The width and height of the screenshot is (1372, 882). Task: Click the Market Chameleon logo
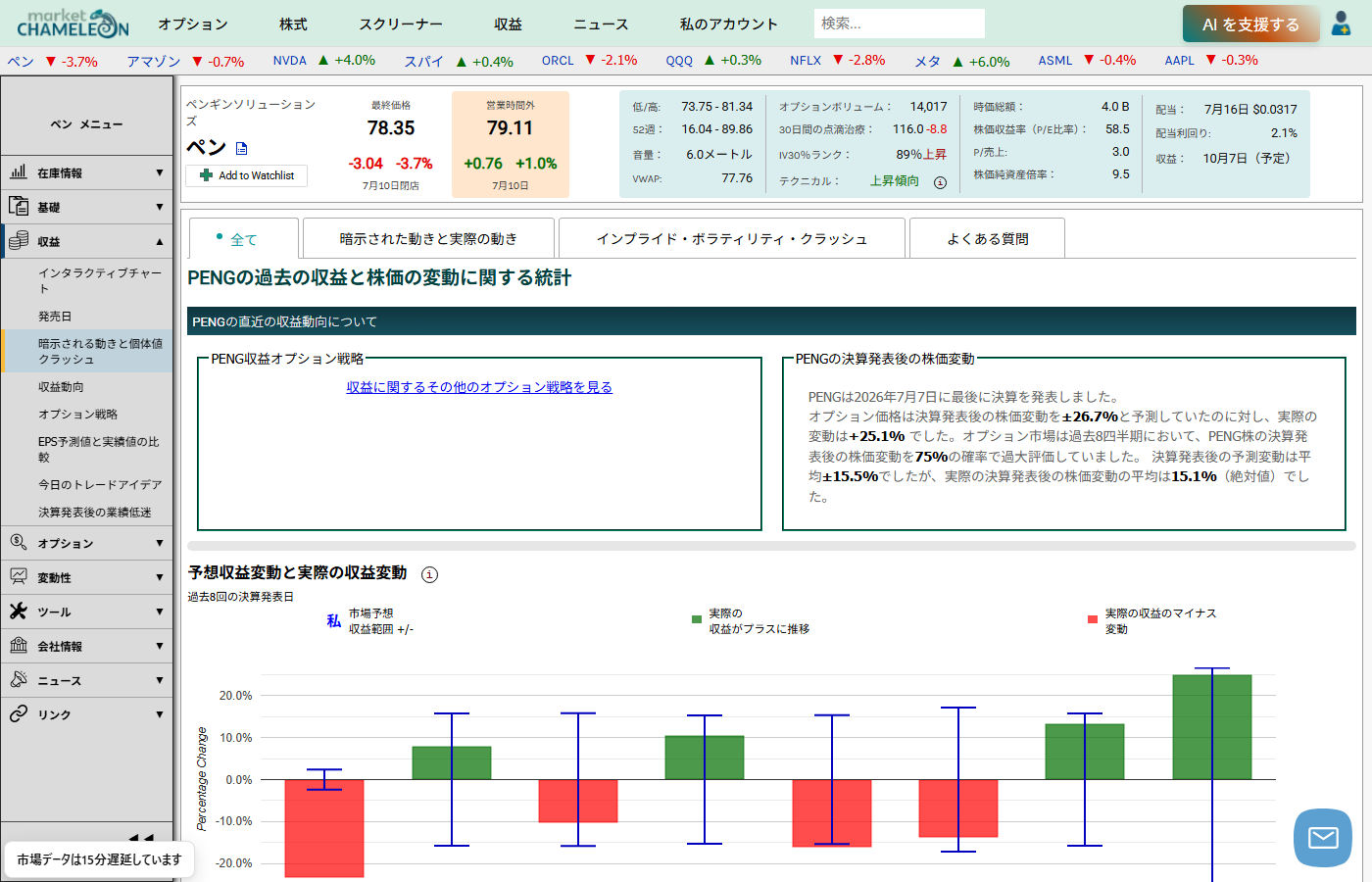pos(73,23)
